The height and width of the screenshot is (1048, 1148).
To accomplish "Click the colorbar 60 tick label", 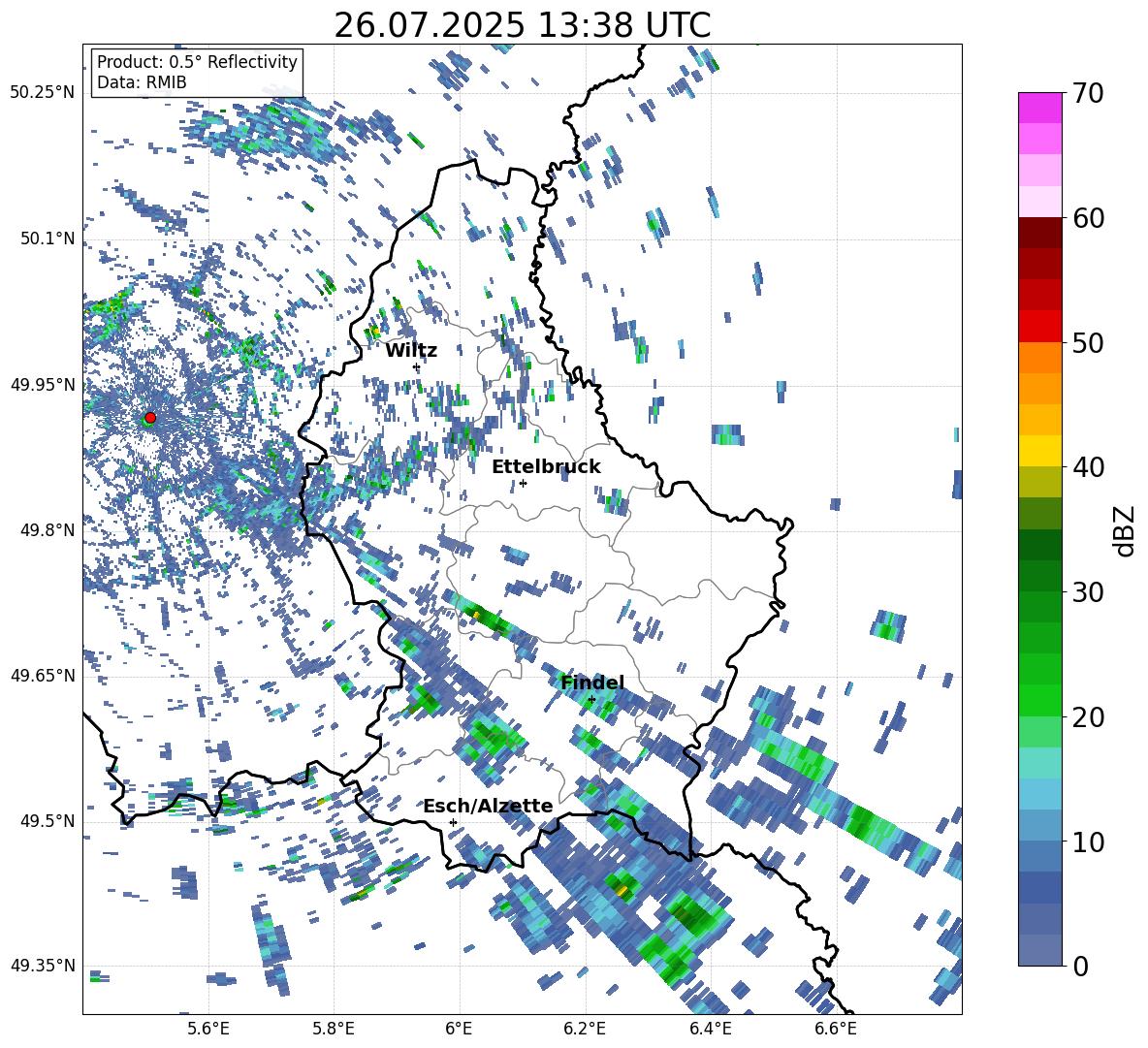I will point(1088,218).
